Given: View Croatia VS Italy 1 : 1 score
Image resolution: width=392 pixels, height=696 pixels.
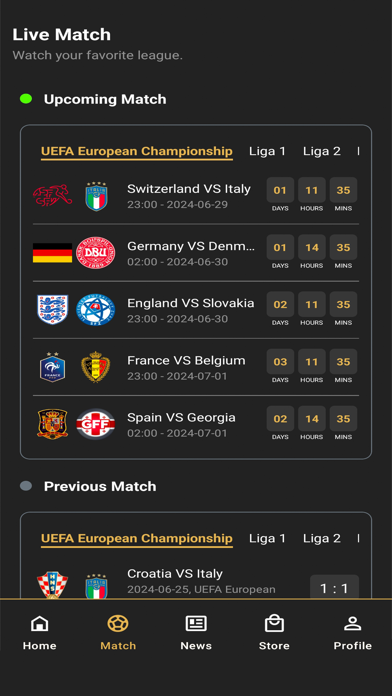Looking at the screenshot, I should [334, 589].
